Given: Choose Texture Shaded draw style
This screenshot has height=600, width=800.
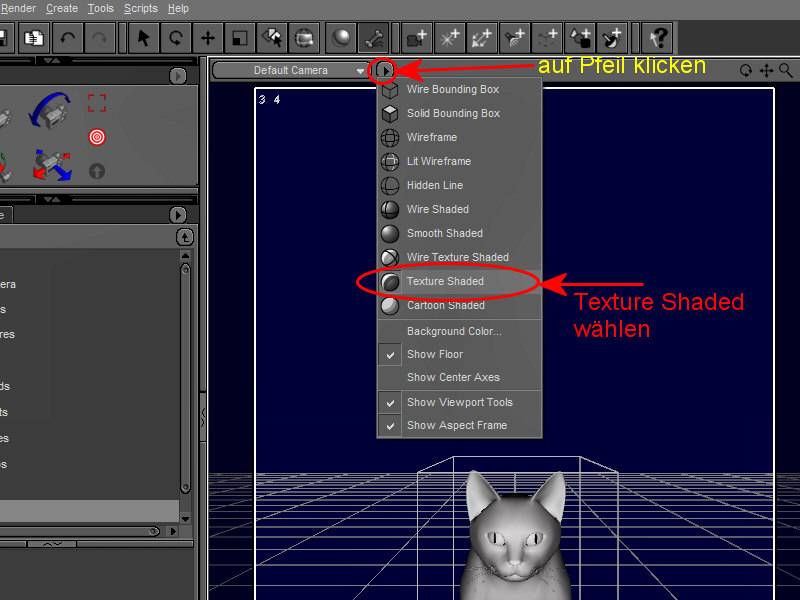Looking at the screenshot, I should (x=459, y=281).
